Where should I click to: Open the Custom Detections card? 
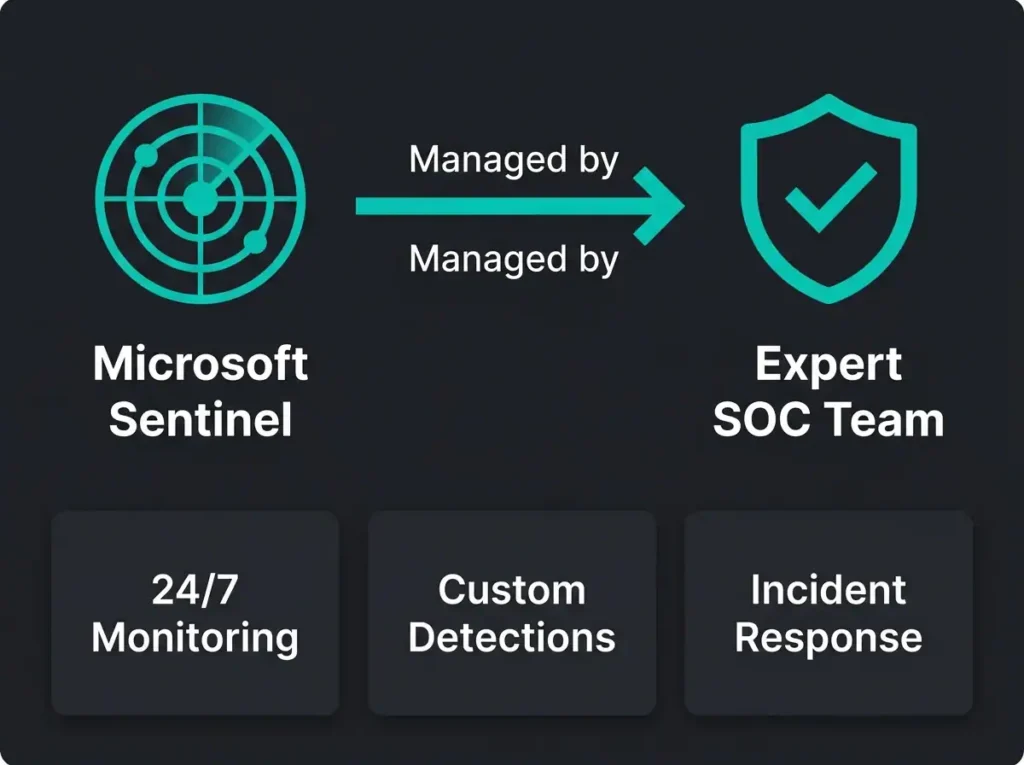click(x=512, y=613)
